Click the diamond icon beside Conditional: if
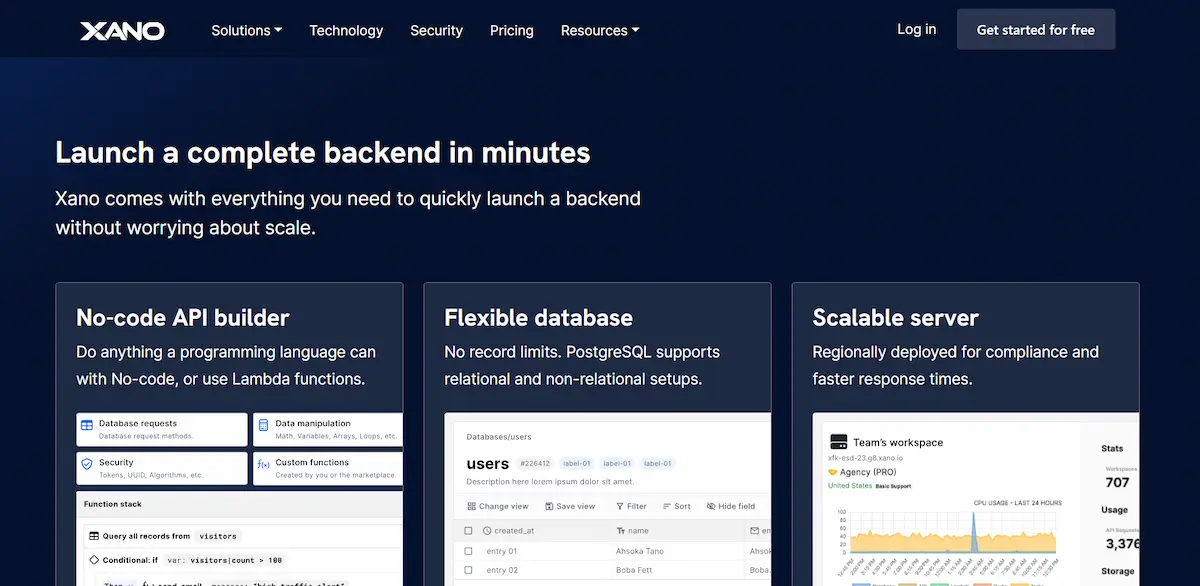This screenshot has width=1200, height=586. tap(94, 560)
